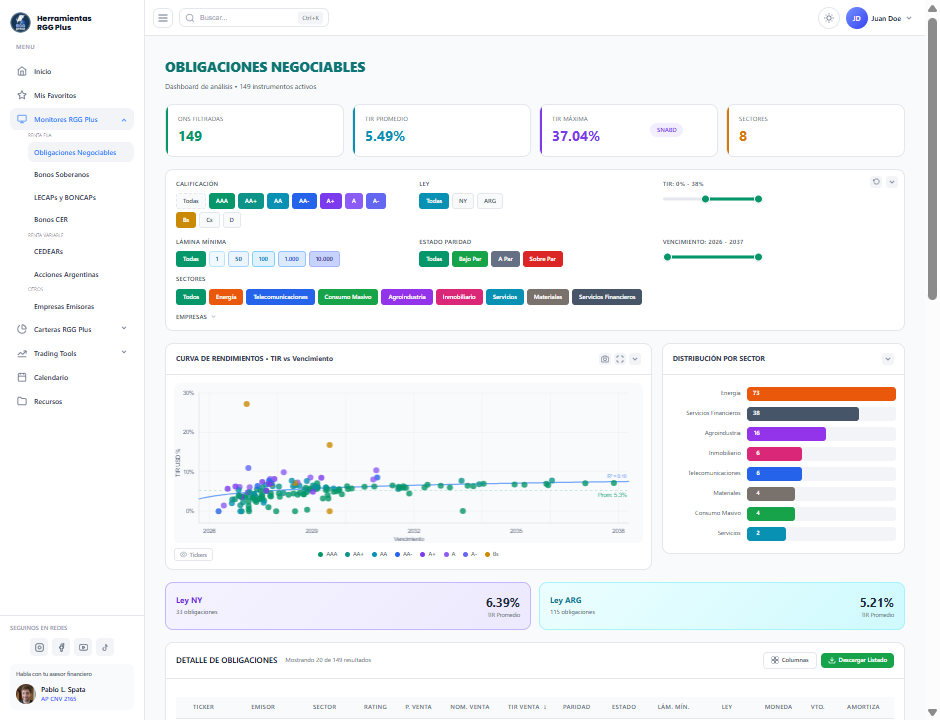Screen dimensions: 940x720
Task: Collapse the Distribución por Sector panel
Action: (x=887, y=358)
